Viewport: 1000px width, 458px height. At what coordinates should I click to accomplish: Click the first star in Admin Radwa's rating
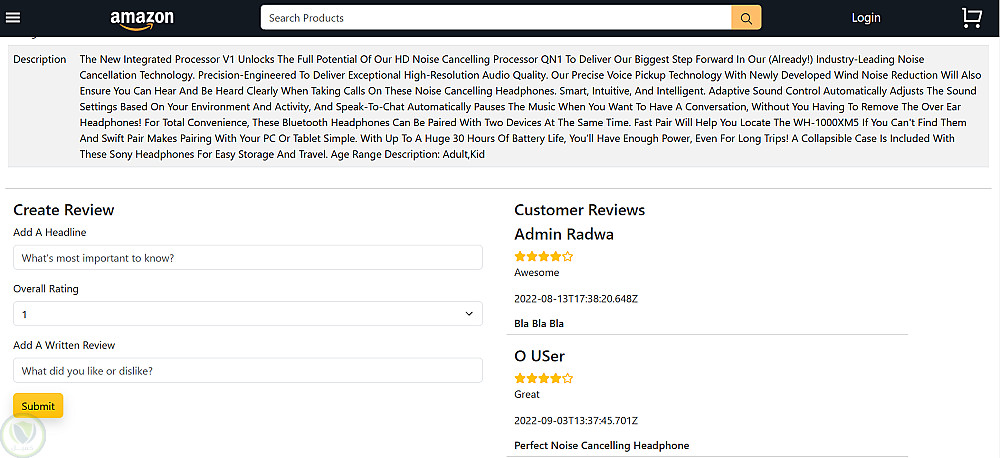point(519,257)
